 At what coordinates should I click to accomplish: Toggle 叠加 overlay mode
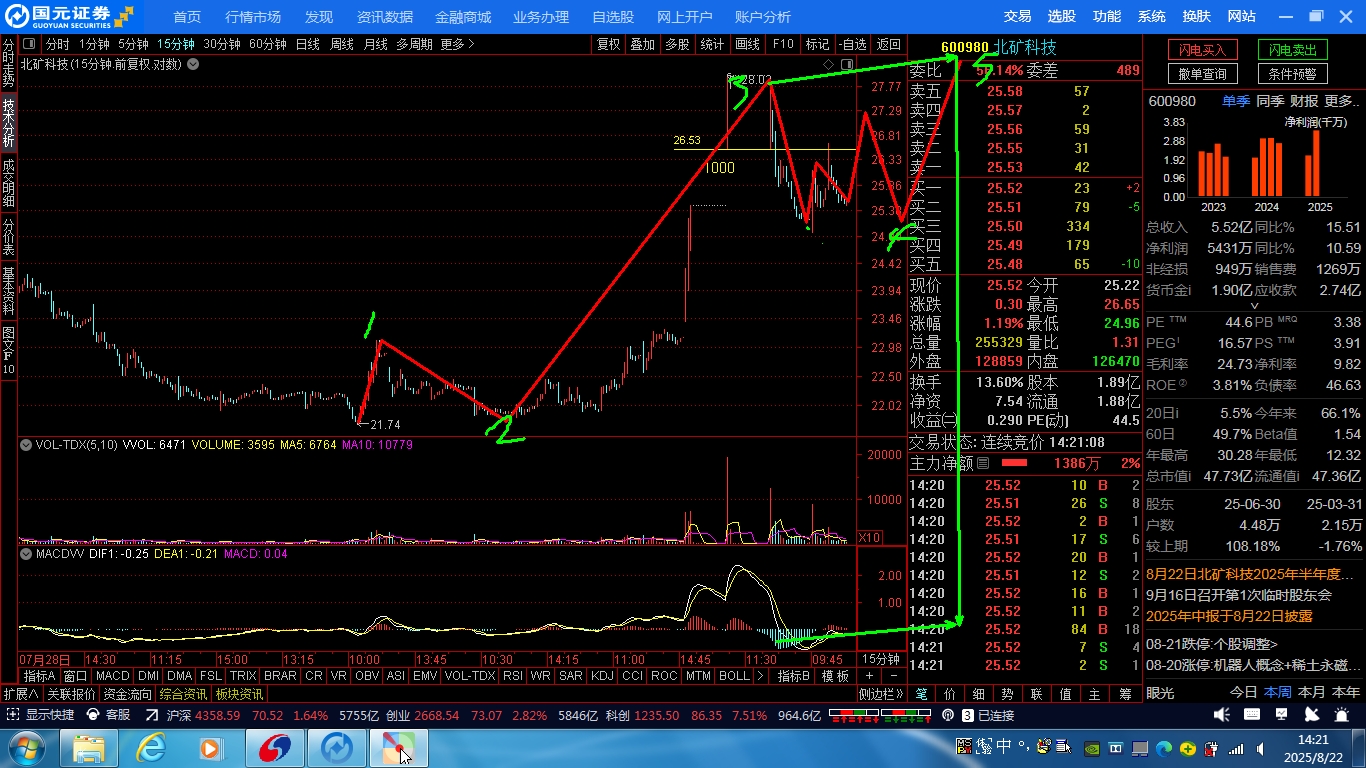pos(643,44)
